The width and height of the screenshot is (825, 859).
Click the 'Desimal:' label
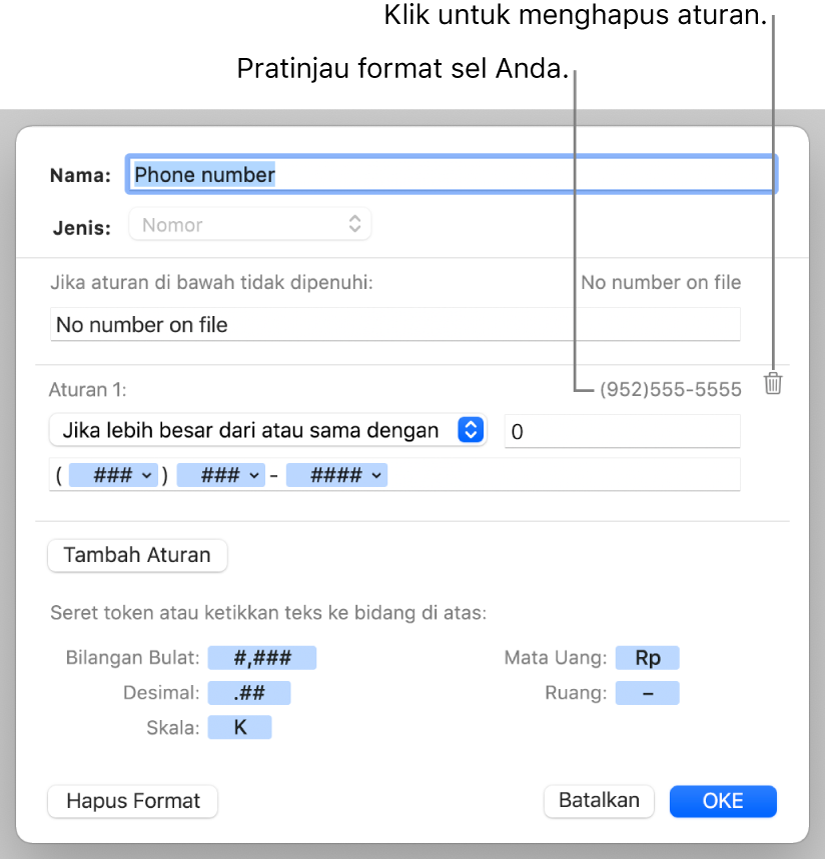[162, 692]
